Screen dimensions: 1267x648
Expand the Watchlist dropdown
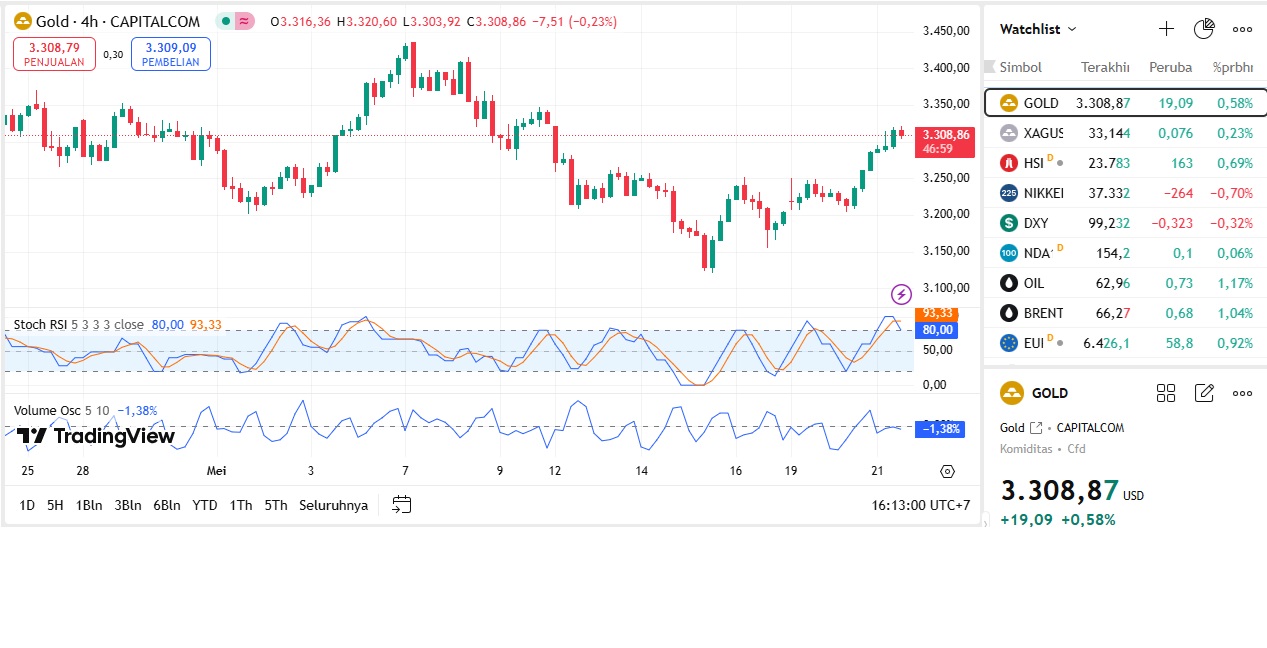click(1039, 29)
